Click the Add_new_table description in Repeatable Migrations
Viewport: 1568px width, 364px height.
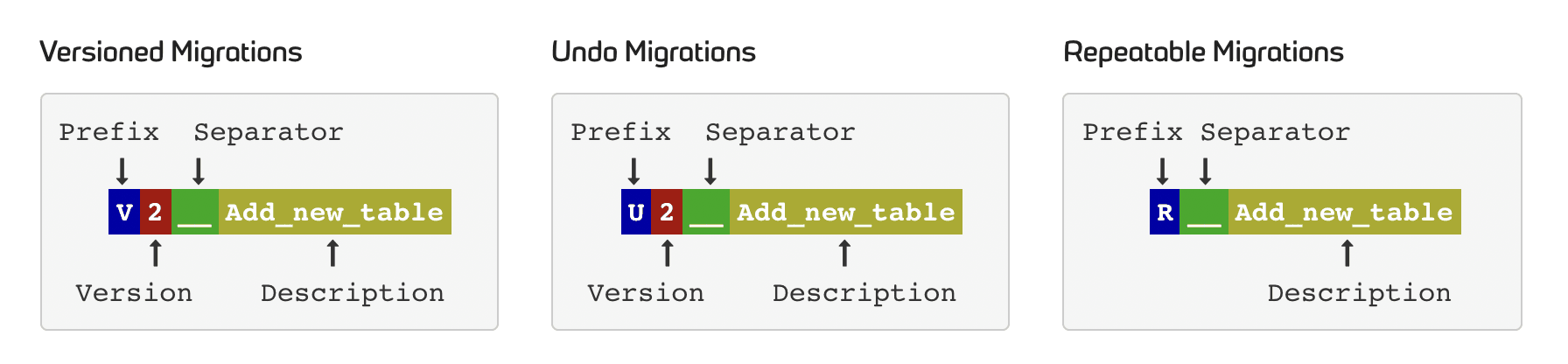(x=1344, y=212)
